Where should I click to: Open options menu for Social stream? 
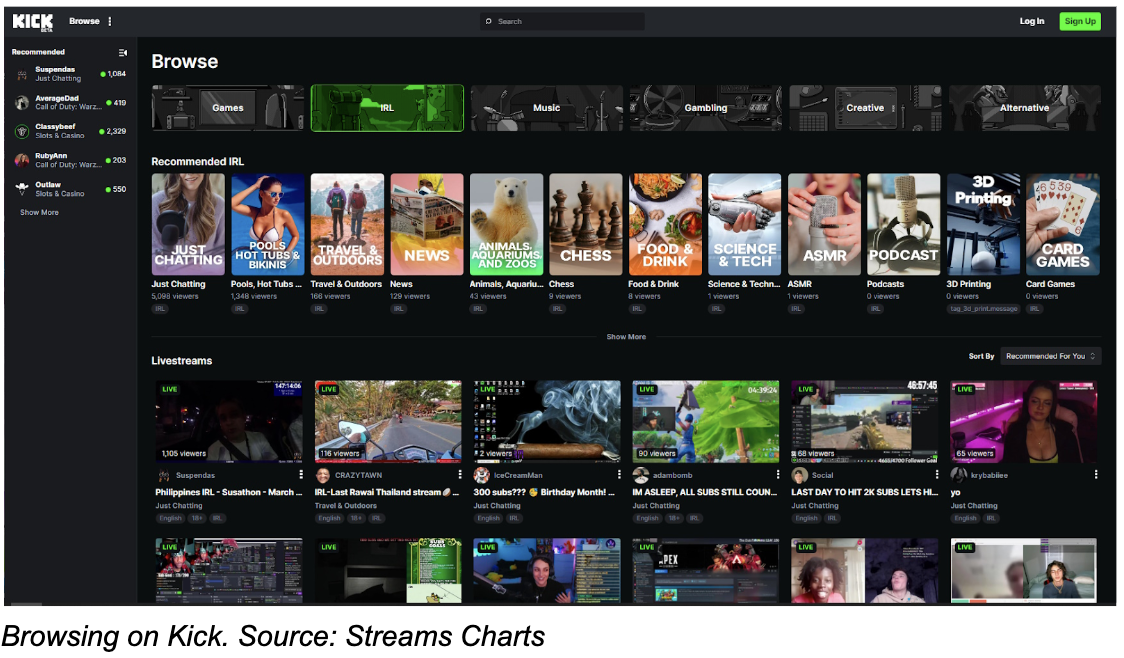(x=937, y=475)
